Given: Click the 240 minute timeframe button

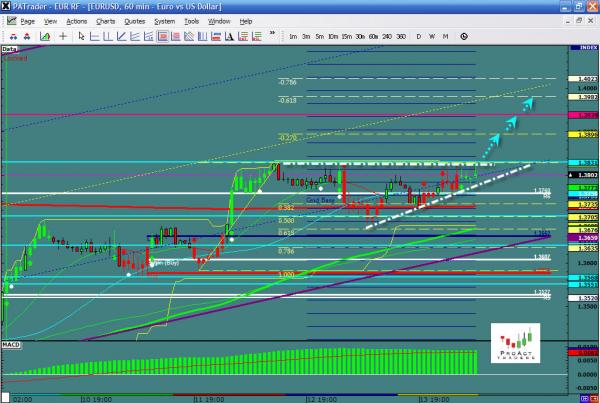Looking at the screenshot, I should click(386, 35).
